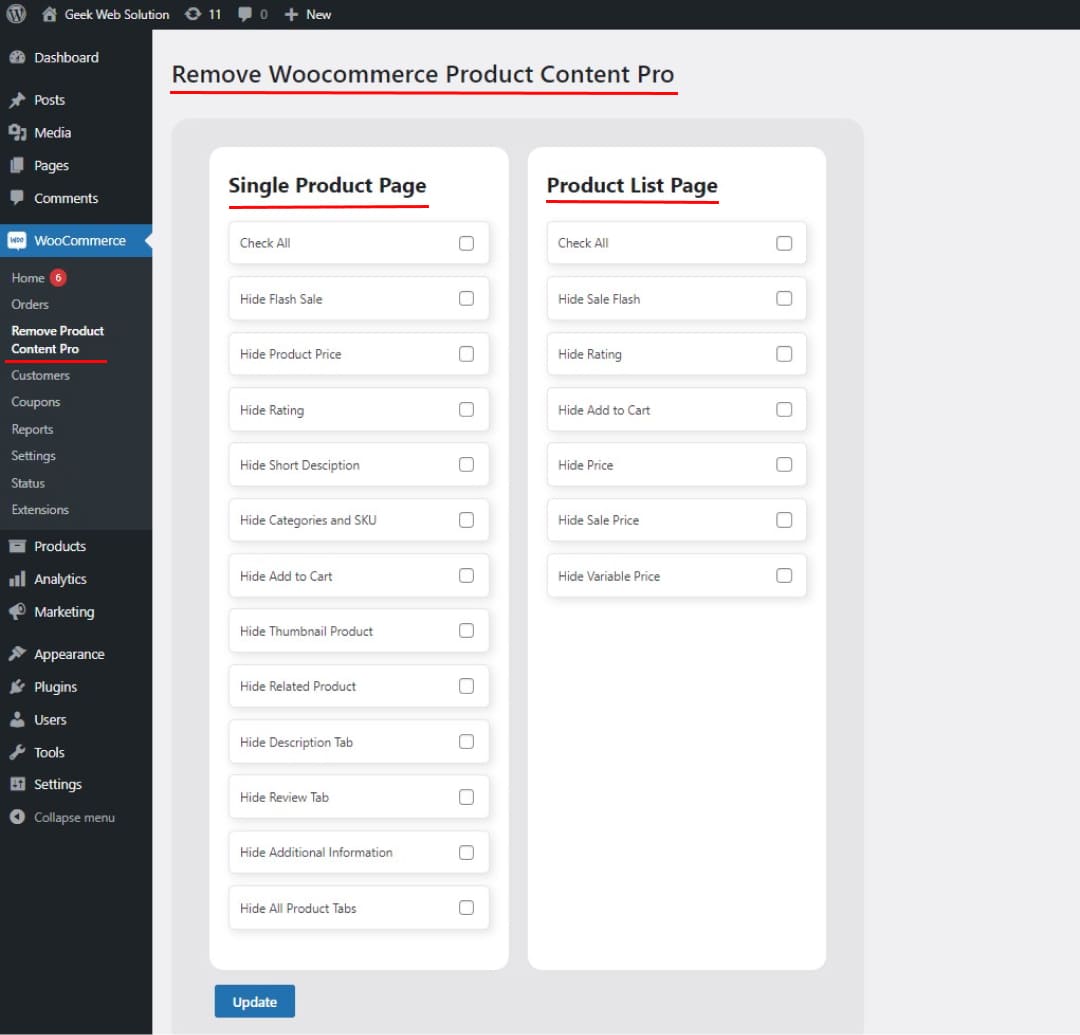Expand the New dropdown in the admin bar
The image size is (1080, 1035).
click(307, 14)
